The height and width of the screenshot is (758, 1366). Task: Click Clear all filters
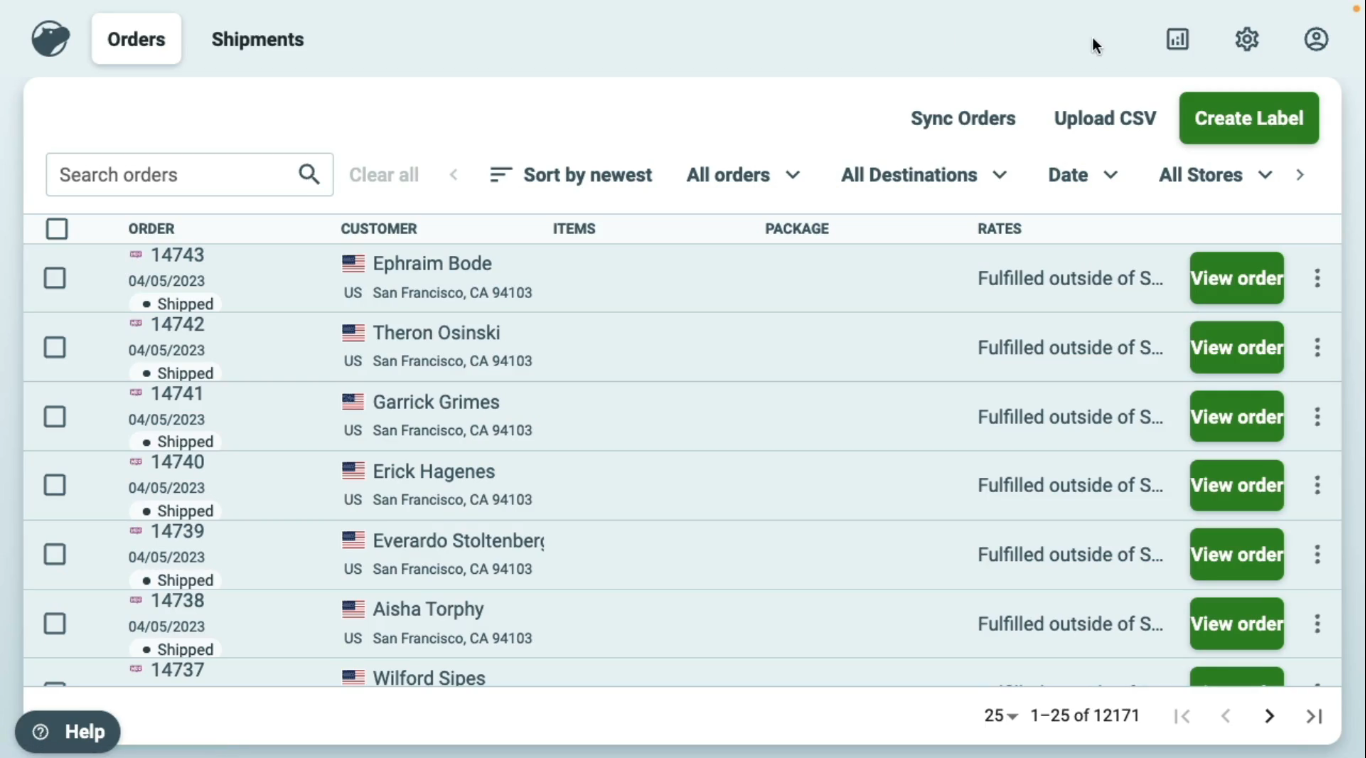(384, 175)
